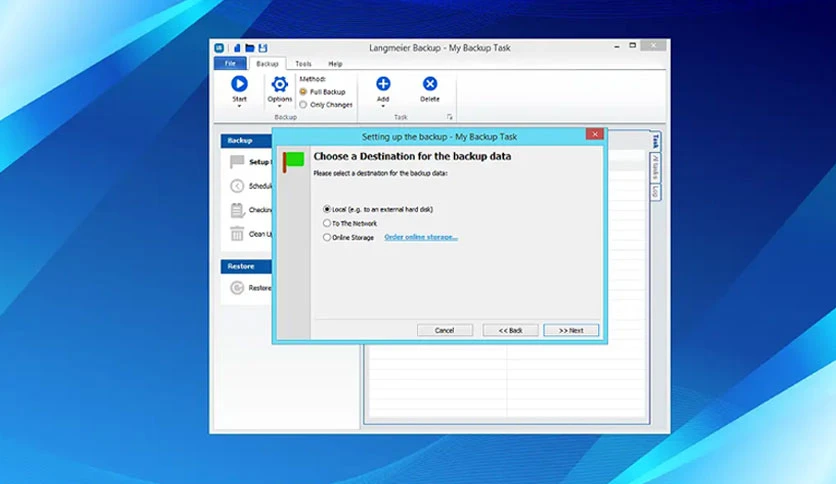Screen dimensions: 836x484
Task: Click the >> Next button
Action: point(571,330)
